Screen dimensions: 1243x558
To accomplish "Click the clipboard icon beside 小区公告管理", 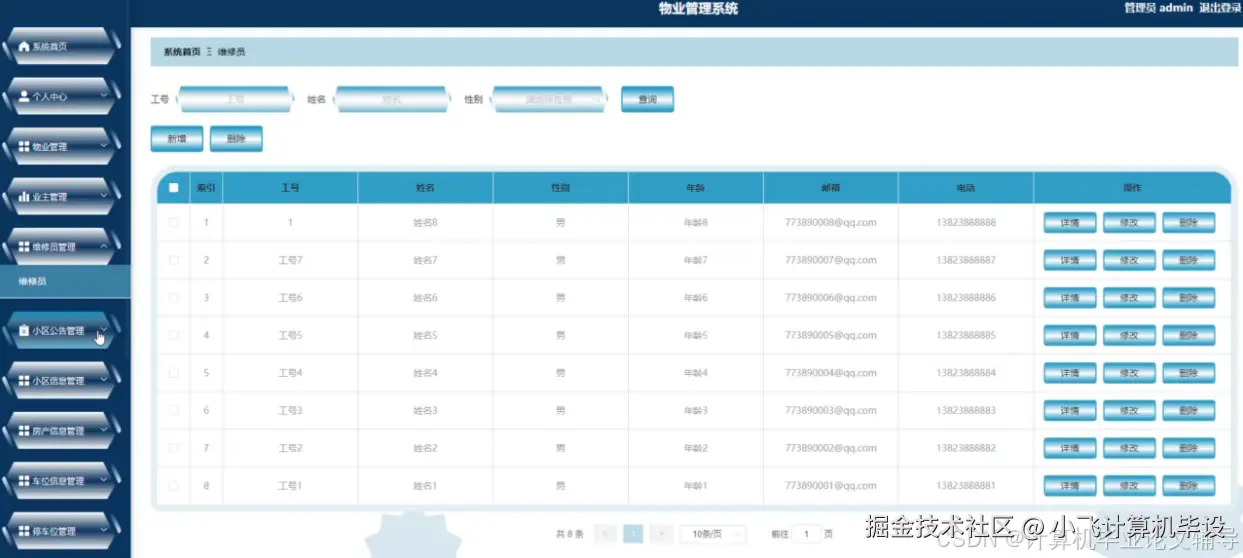I will (x=24, y=331).
